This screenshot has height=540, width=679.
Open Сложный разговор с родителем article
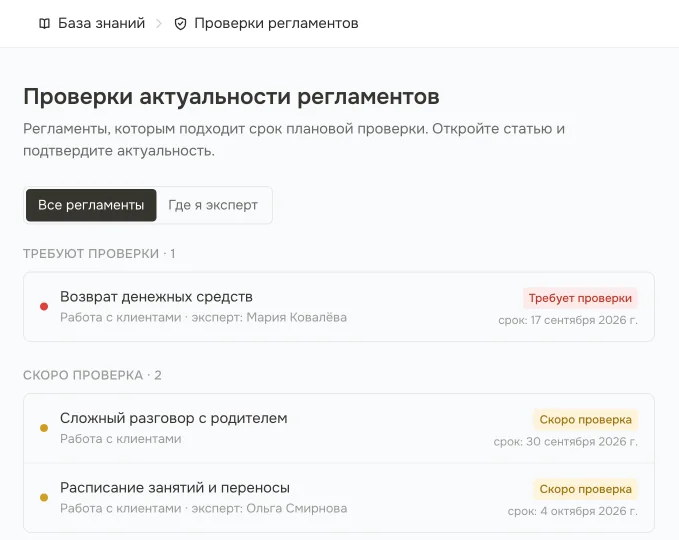tap(174, 418)
